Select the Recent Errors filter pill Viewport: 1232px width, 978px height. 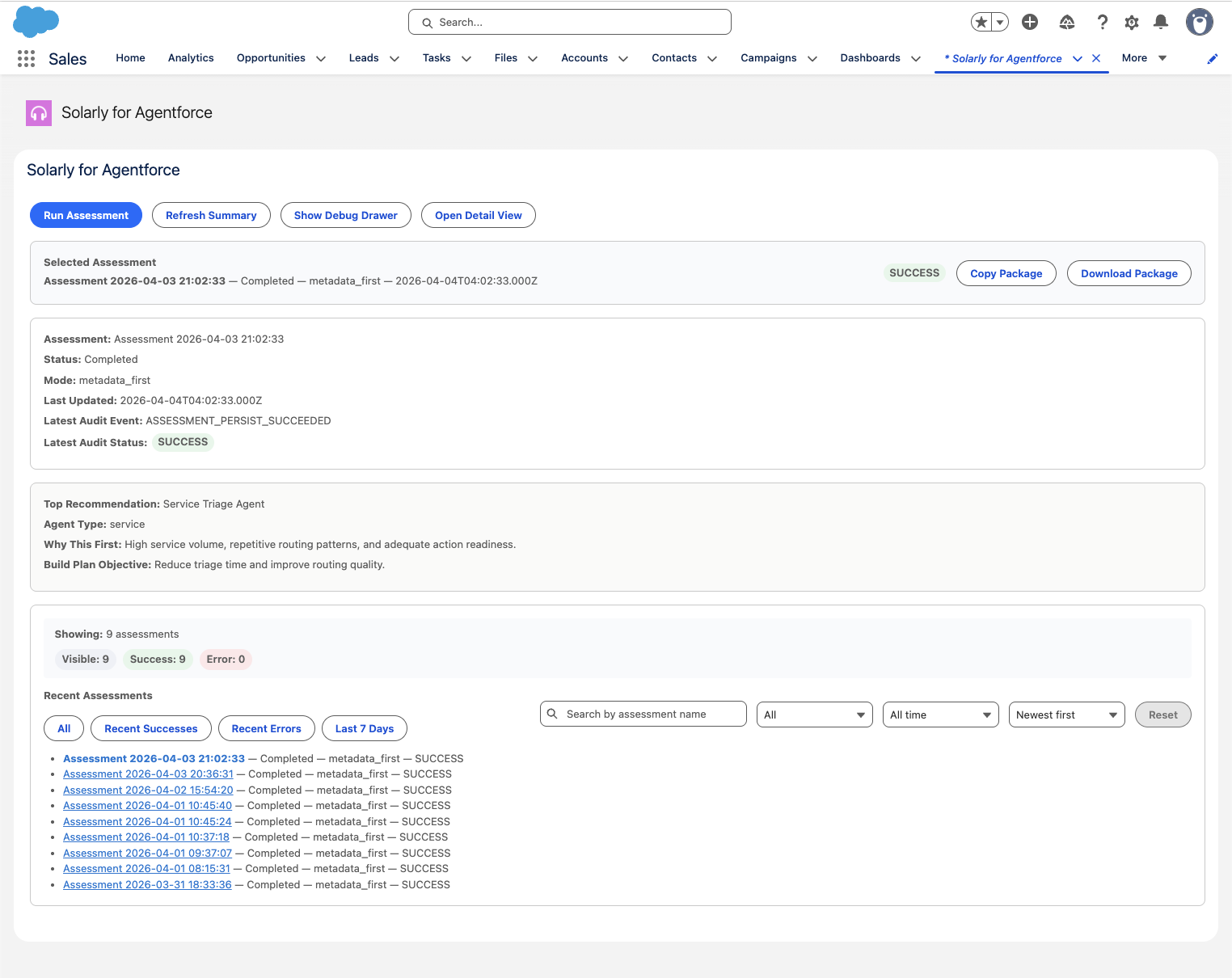point(266,728)
